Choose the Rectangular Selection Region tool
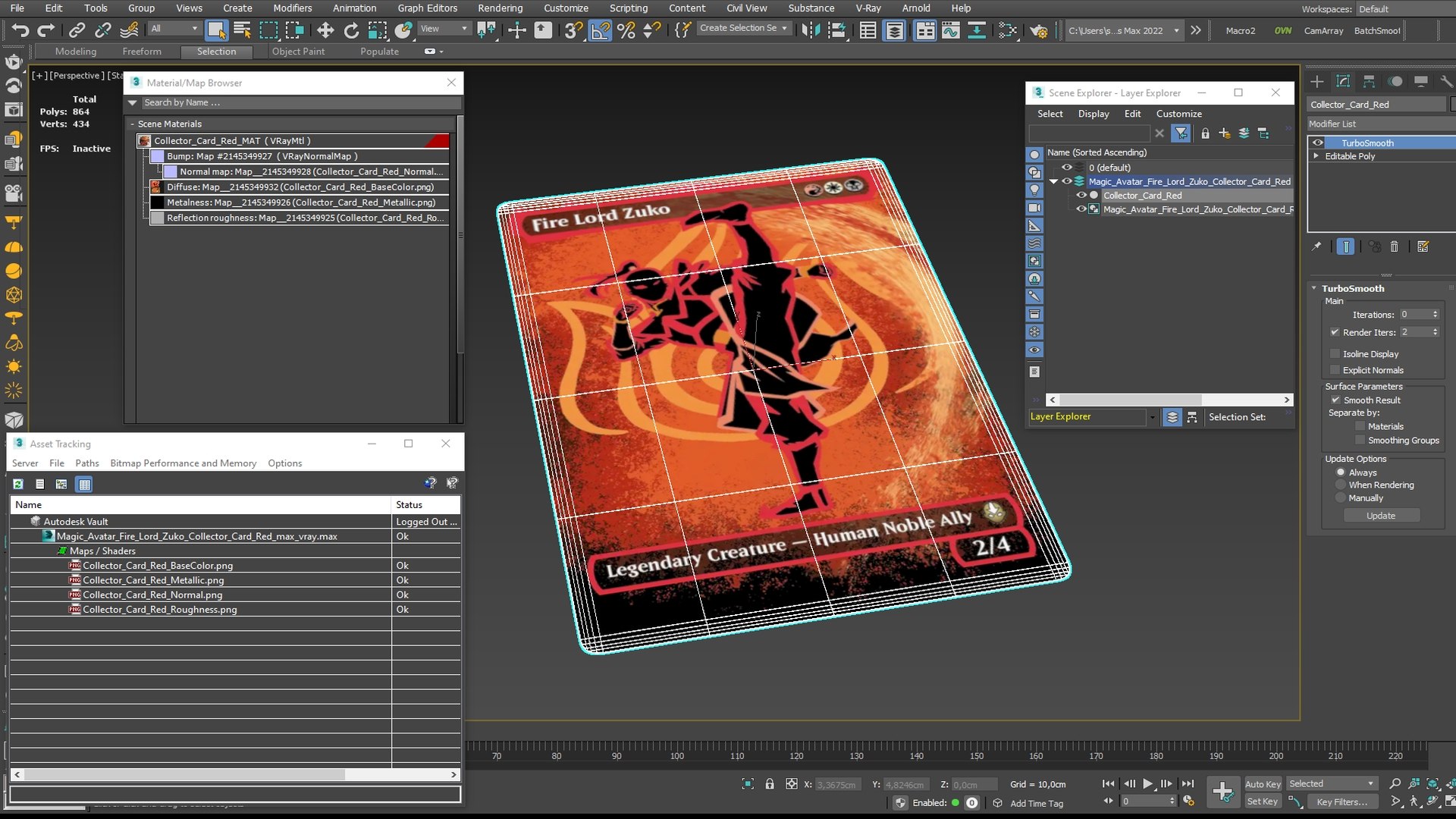This screenshot has width=1456, height=819. [268, 30]
